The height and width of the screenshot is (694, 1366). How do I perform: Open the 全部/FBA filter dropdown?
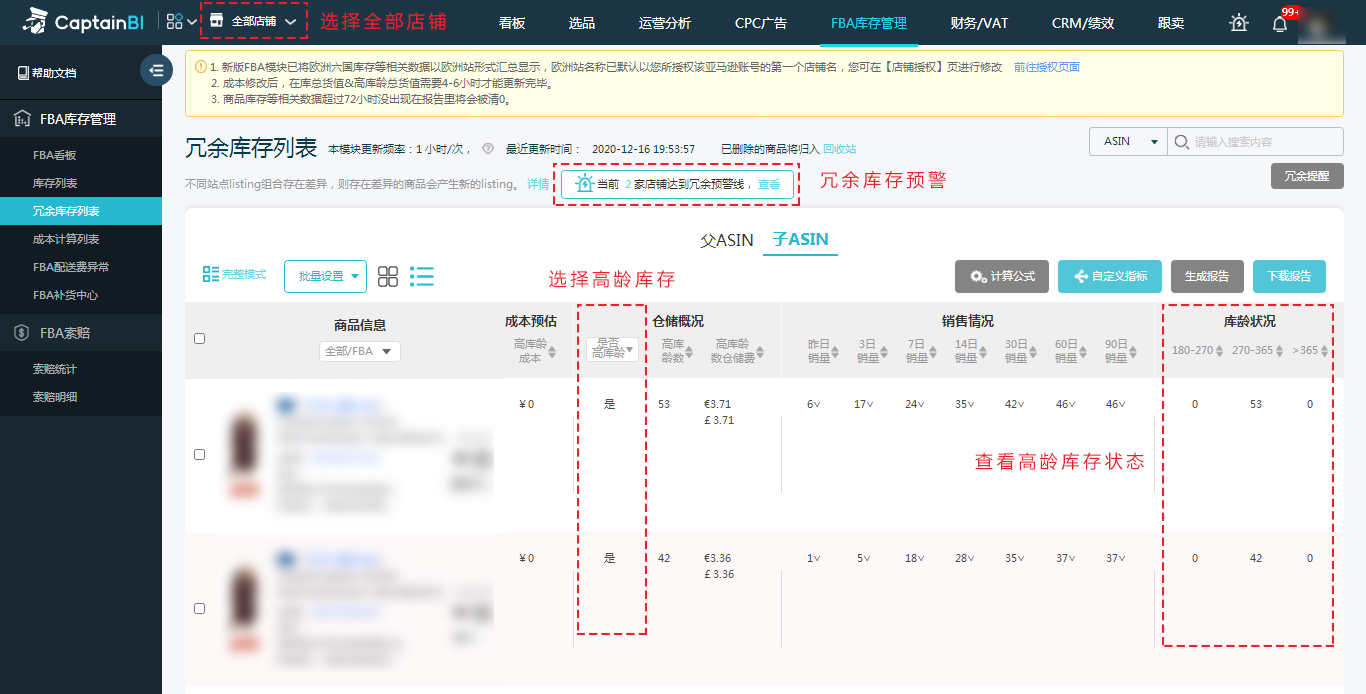(x=360, y=351)
